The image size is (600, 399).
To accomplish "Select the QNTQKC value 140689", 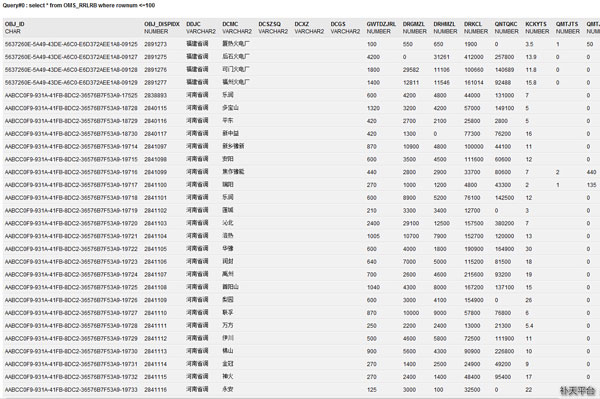I will click(504, 70).
